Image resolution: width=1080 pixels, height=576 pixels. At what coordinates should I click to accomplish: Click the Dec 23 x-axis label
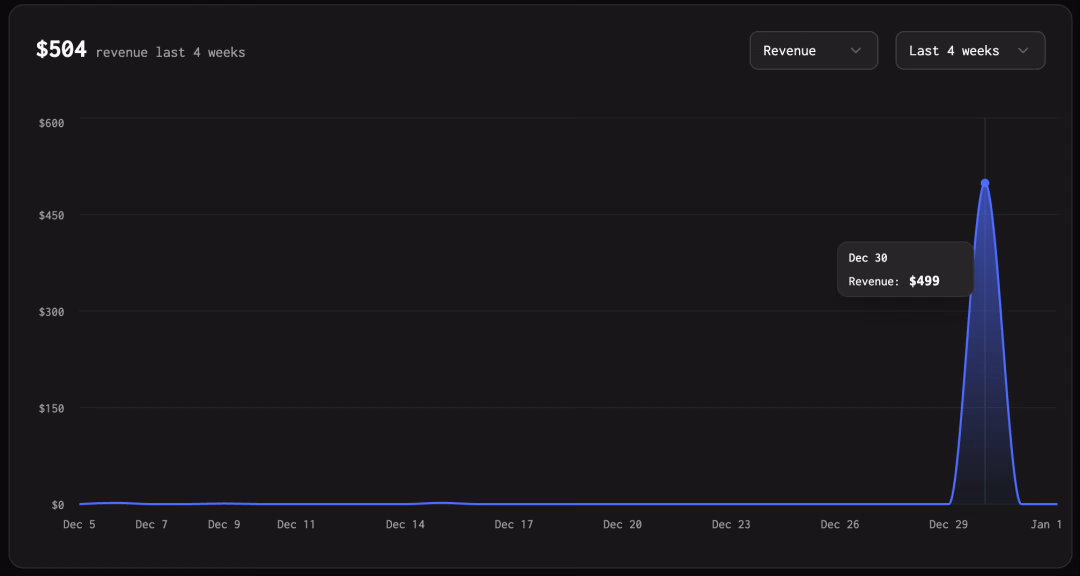click(731, 524)
